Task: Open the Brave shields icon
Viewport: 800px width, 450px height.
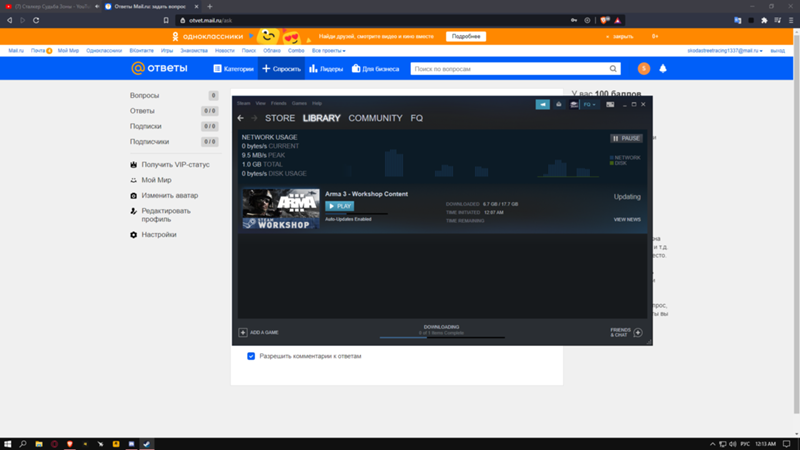Action: coord(605,20)
